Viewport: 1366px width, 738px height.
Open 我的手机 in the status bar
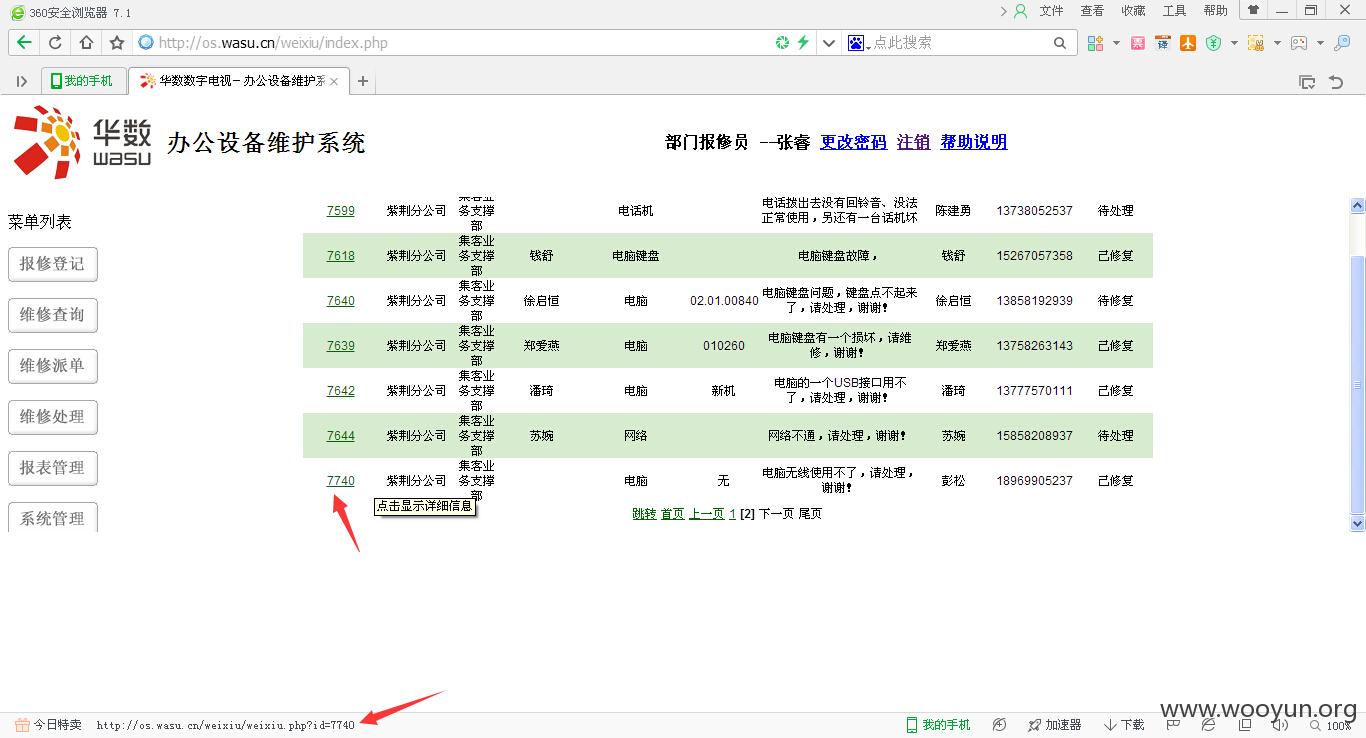pyautogui.click(x=938, y=725)
